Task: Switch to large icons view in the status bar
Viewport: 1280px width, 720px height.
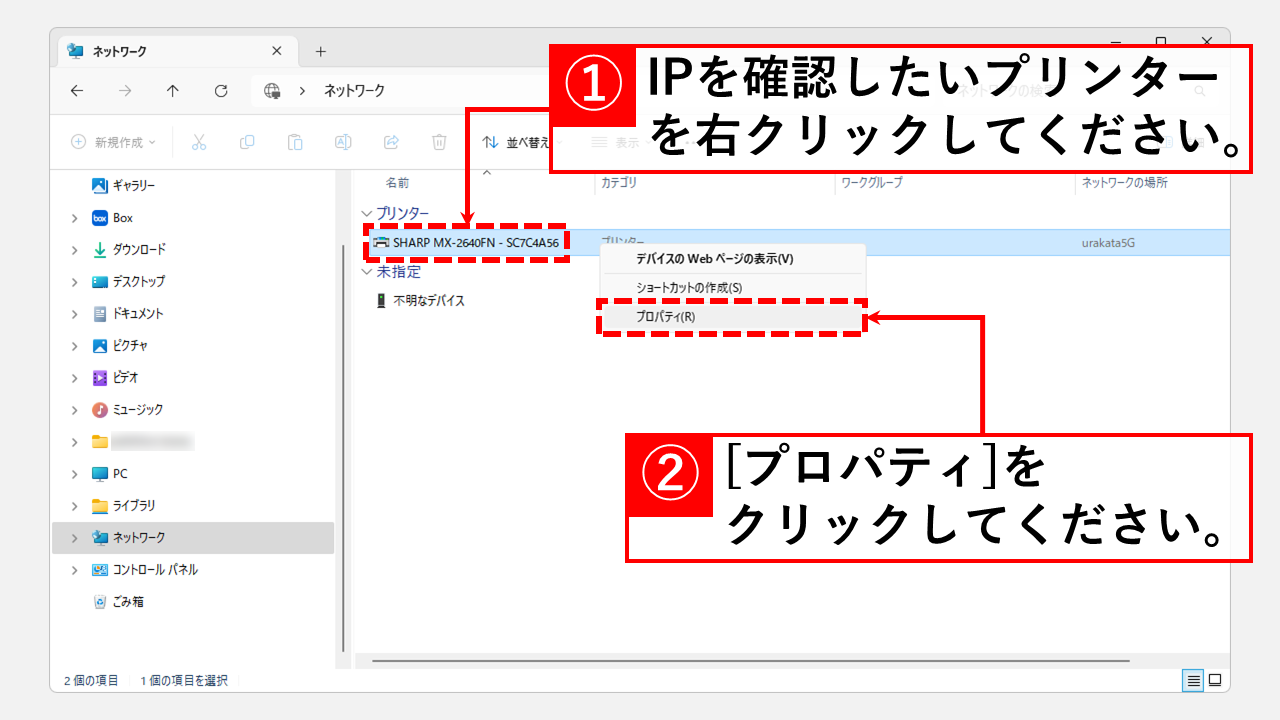Action: (1215, 681)
